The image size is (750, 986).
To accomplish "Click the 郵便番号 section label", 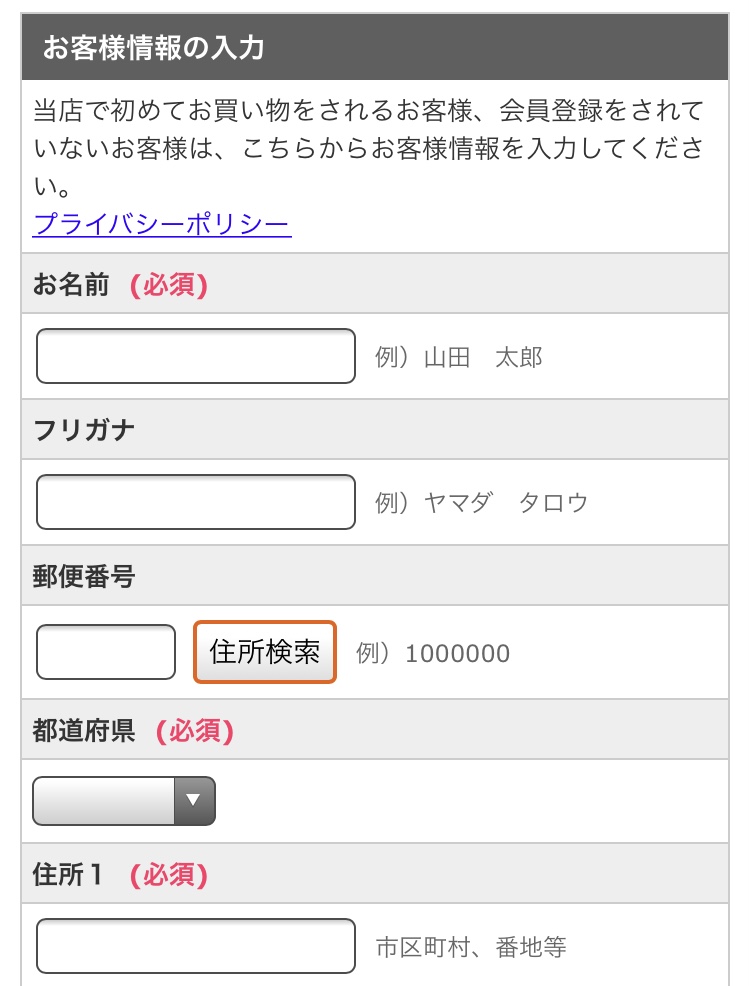I will click(x=84, y=577).
